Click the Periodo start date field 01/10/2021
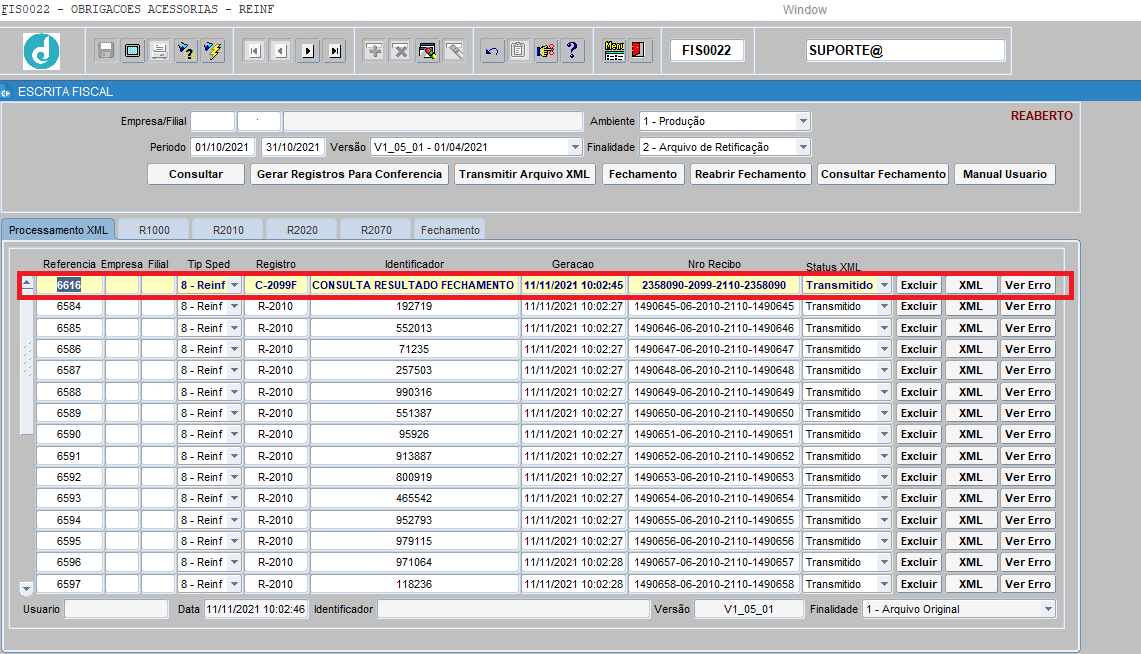 pos(223,147)
